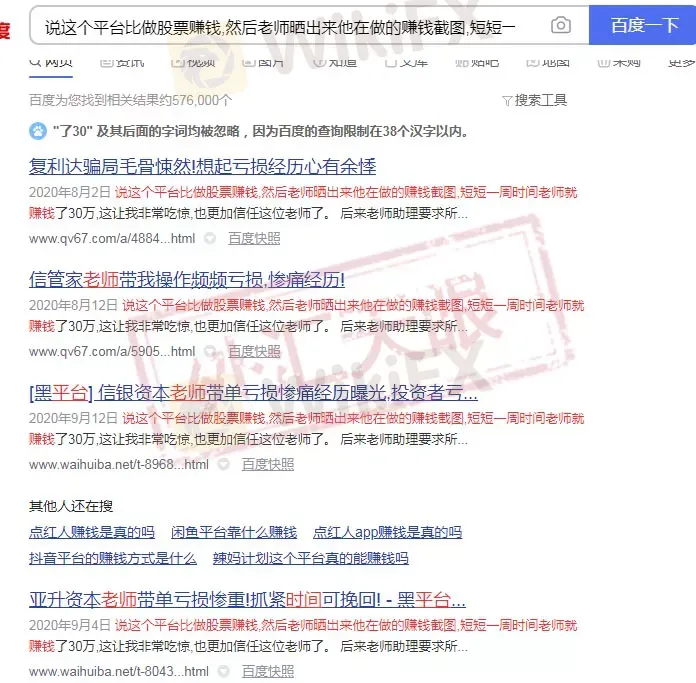Open result 信管家老师带我操作频频亏损,惨痛经历!
The width and height of the screenshot is (696, 683).
tap(187, 280)
